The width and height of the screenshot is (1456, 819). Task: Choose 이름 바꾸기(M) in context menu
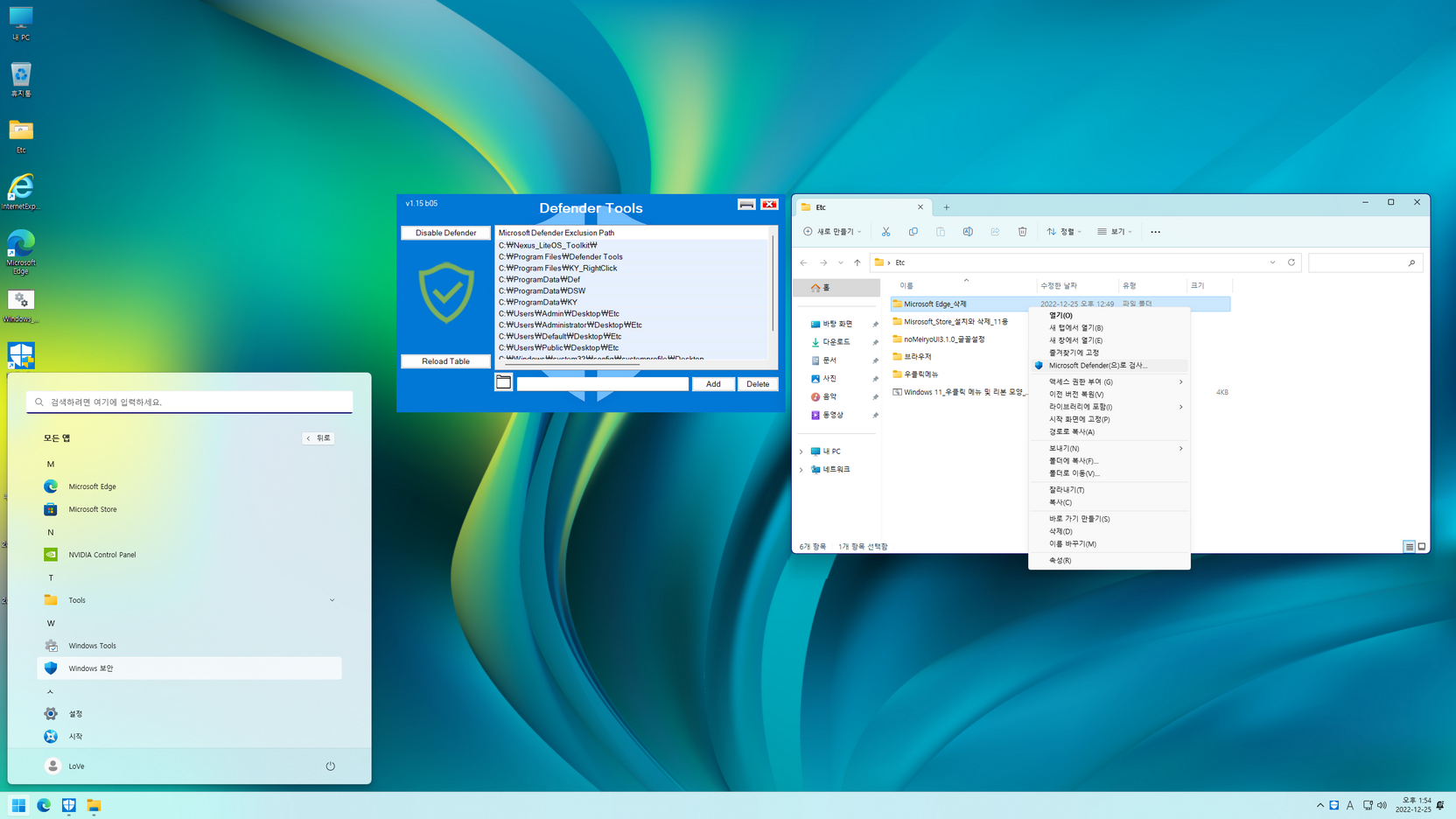(x=1109, y=543)
